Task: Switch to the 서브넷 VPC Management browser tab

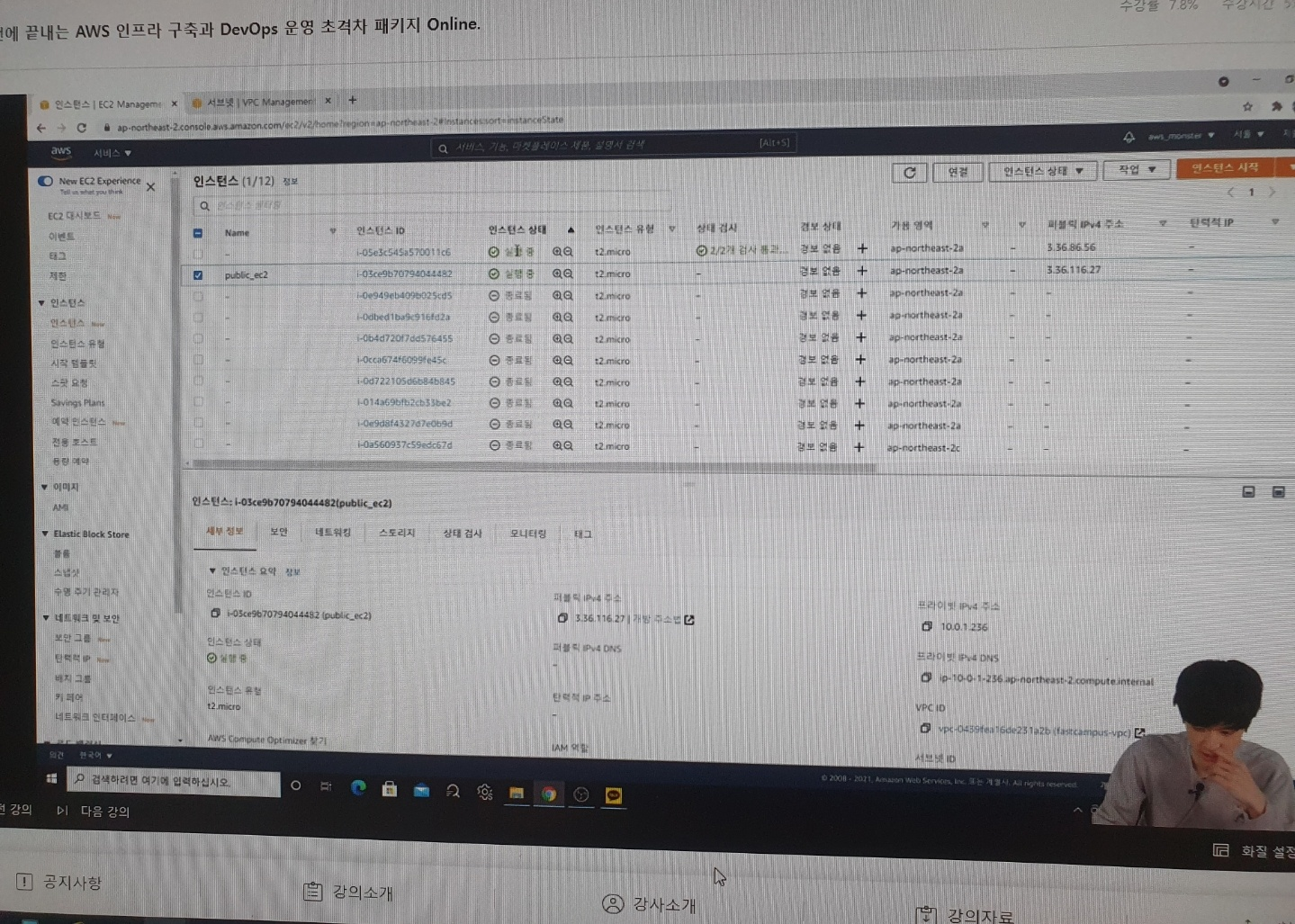Action: point(260,102)
